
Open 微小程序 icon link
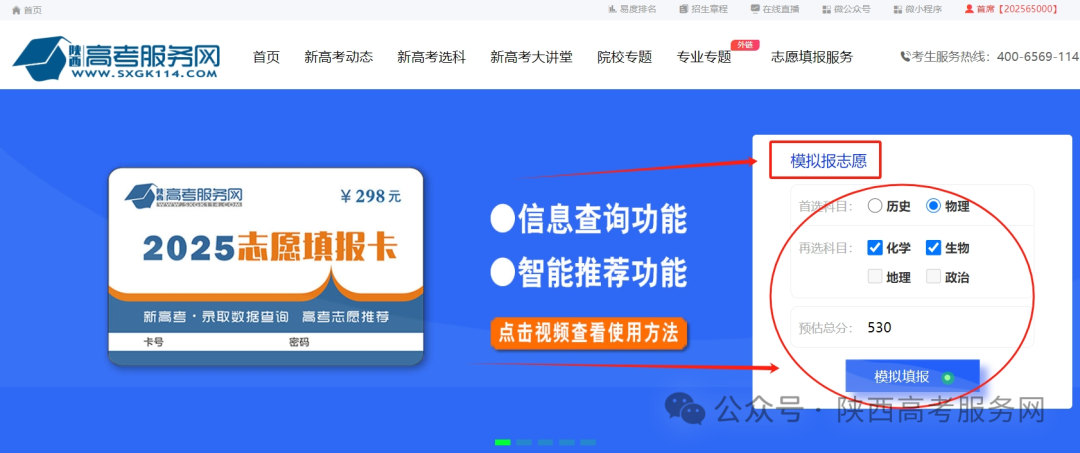point(897,10)
